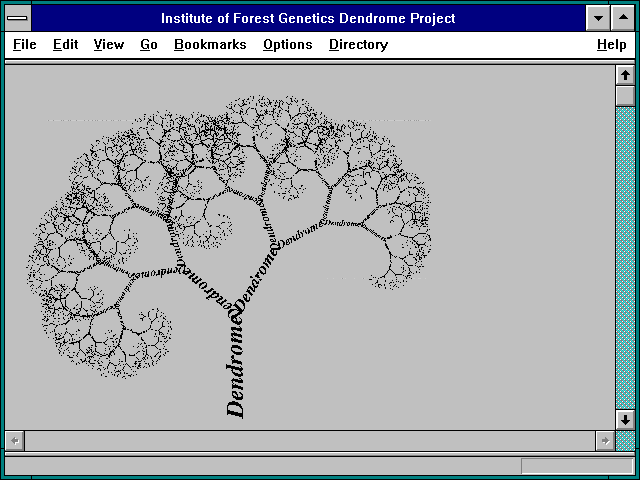This screenshot has width=640, height=480.
Task: Click the vertical scrollbar down arrow
Action: coord(625,420)
